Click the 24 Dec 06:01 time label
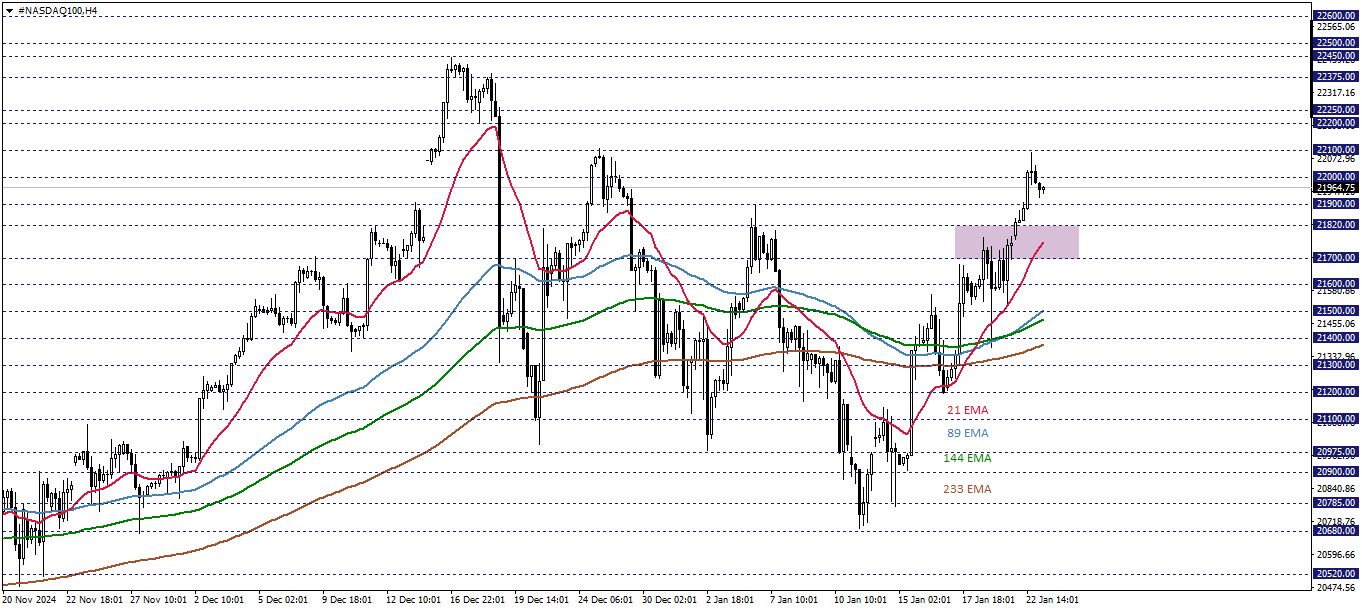Screen dimensions: 1362x611 605,600
